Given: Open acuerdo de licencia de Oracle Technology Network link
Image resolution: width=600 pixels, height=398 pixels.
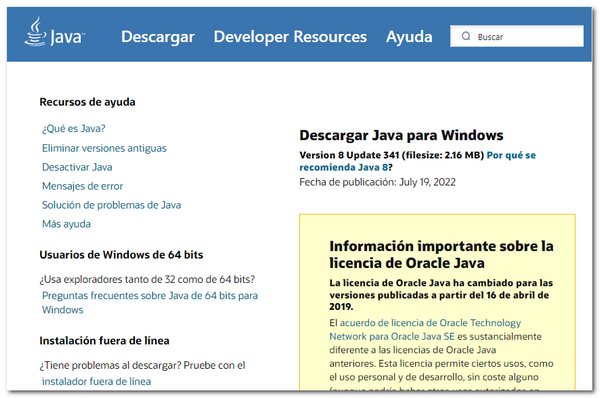Looking at the screenshot, I should click(x=425, y=329).
